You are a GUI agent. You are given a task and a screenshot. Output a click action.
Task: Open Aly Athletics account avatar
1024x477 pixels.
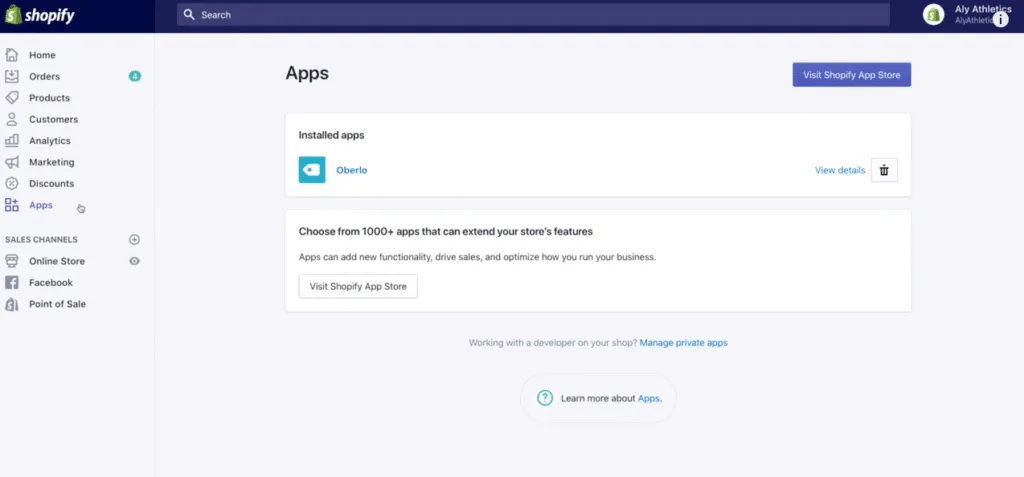934,14
